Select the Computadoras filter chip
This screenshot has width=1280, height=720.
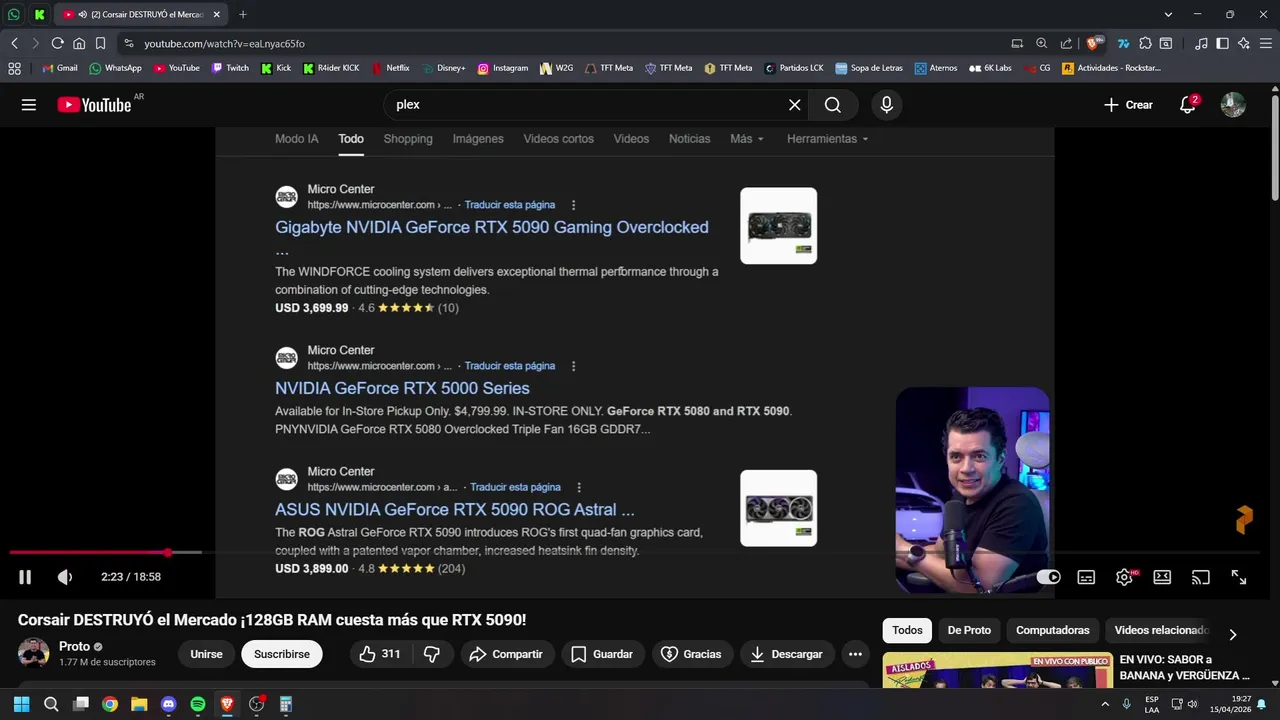[1053, 630]
